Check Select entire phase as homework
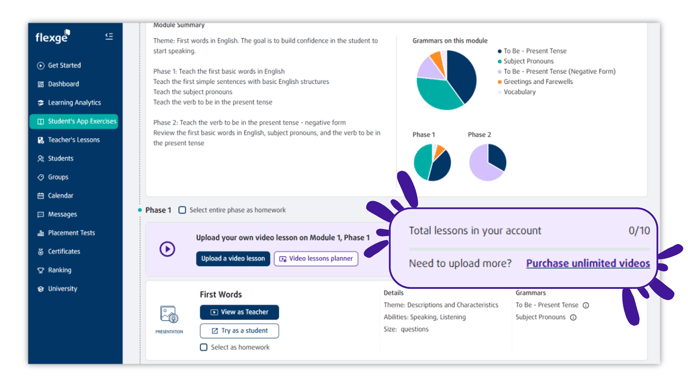This screenshot has height=387, width=688. [x=182, y=210]
